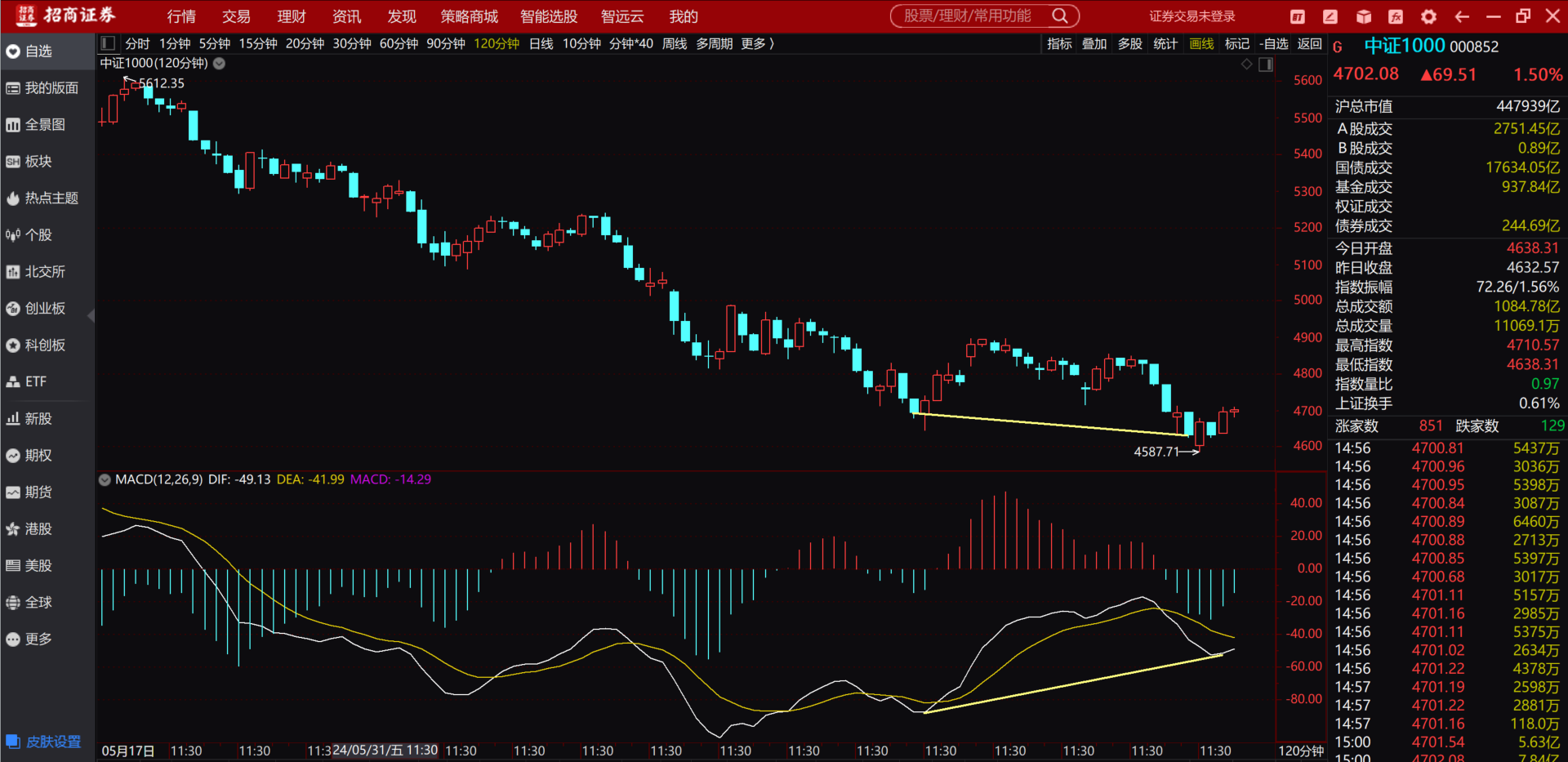Click the back arrow in the title bar
The height and width of the screenshot is (762, 1568).
(x=1462, y=16)
